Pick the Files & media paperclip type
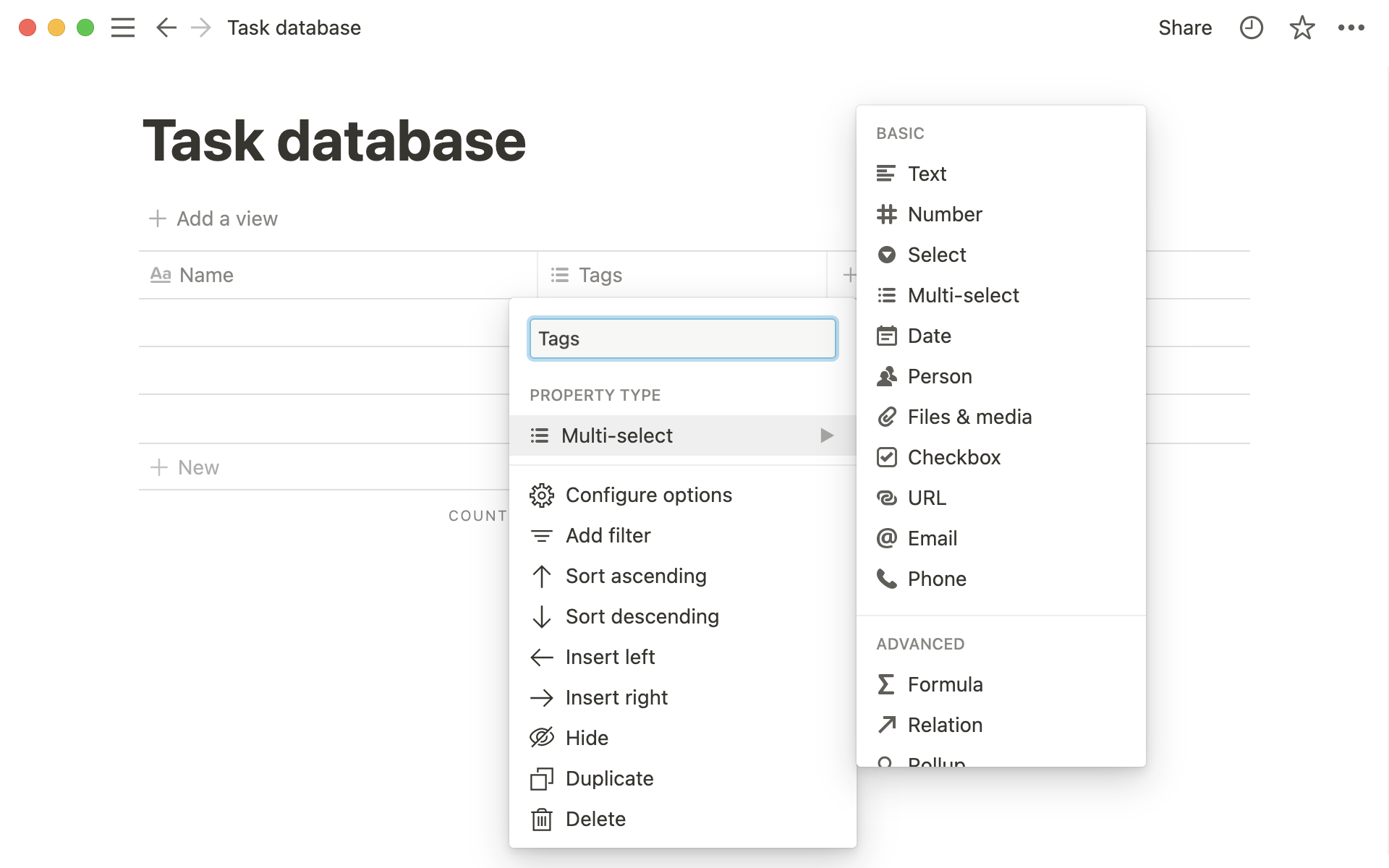 point(969,417)
